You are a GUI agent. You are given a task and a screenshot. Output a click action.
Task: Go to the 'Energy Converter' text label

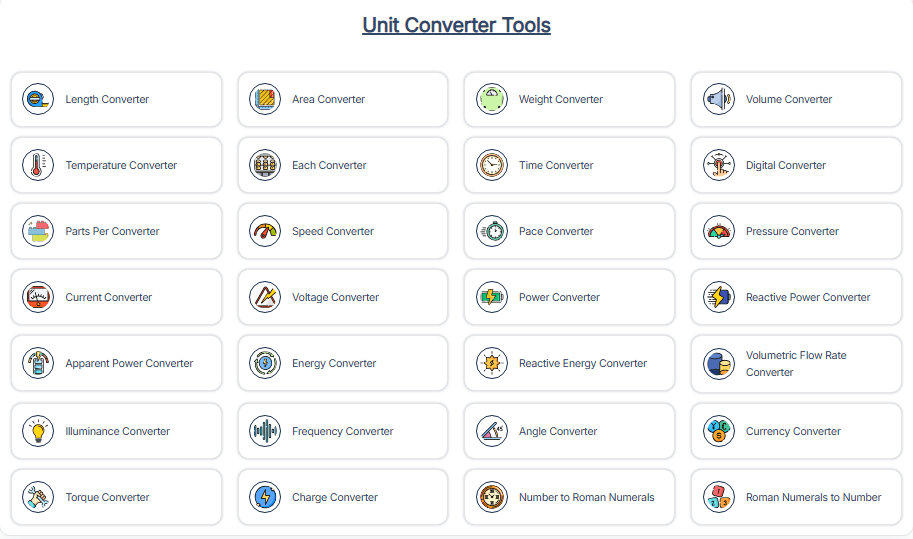click(x=334, y=363)
